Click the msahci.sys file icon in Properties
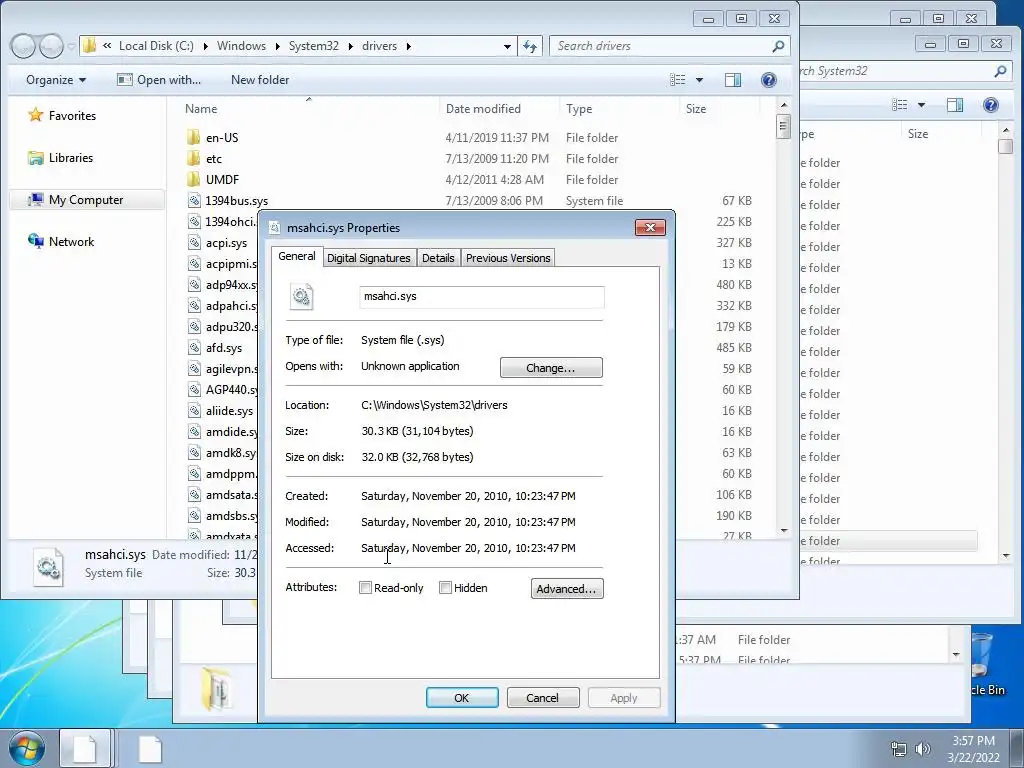Screen dimensions: 1024x768 [x=302, y=296]
